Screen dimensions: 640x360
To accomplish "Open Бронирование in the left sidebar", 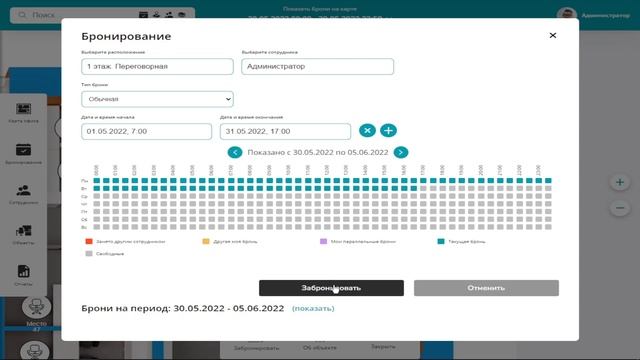I will [23, 153].
